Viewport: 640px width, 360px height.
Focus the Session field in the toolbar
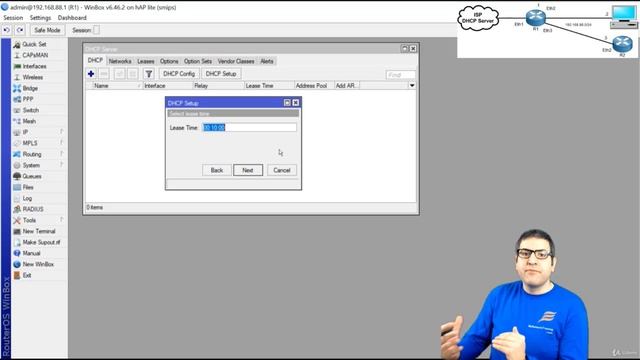pos(96,30)
